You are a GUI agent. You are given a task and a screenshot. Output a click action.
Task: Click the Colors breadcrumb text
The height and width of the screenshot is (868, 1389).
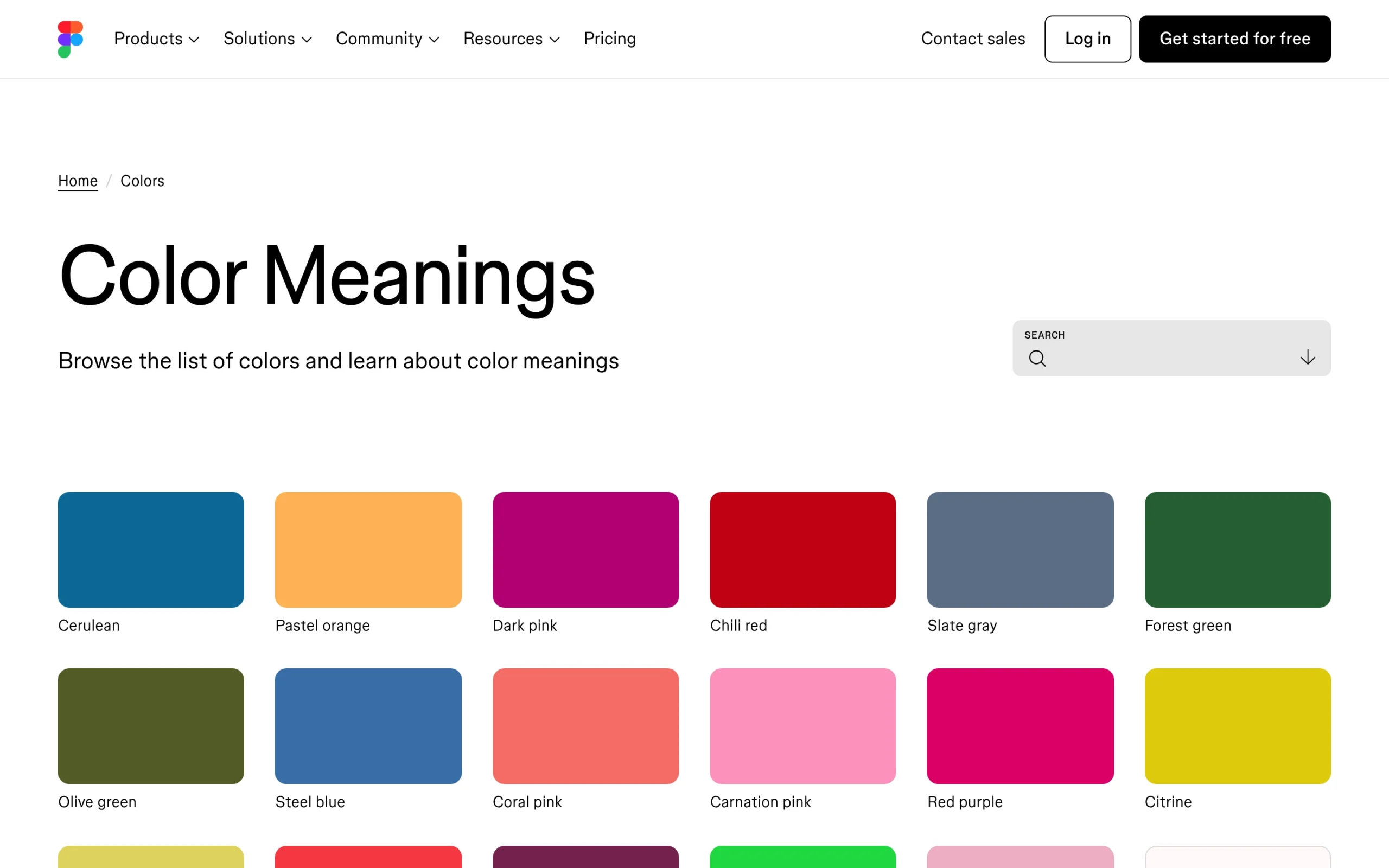[142, 181]
